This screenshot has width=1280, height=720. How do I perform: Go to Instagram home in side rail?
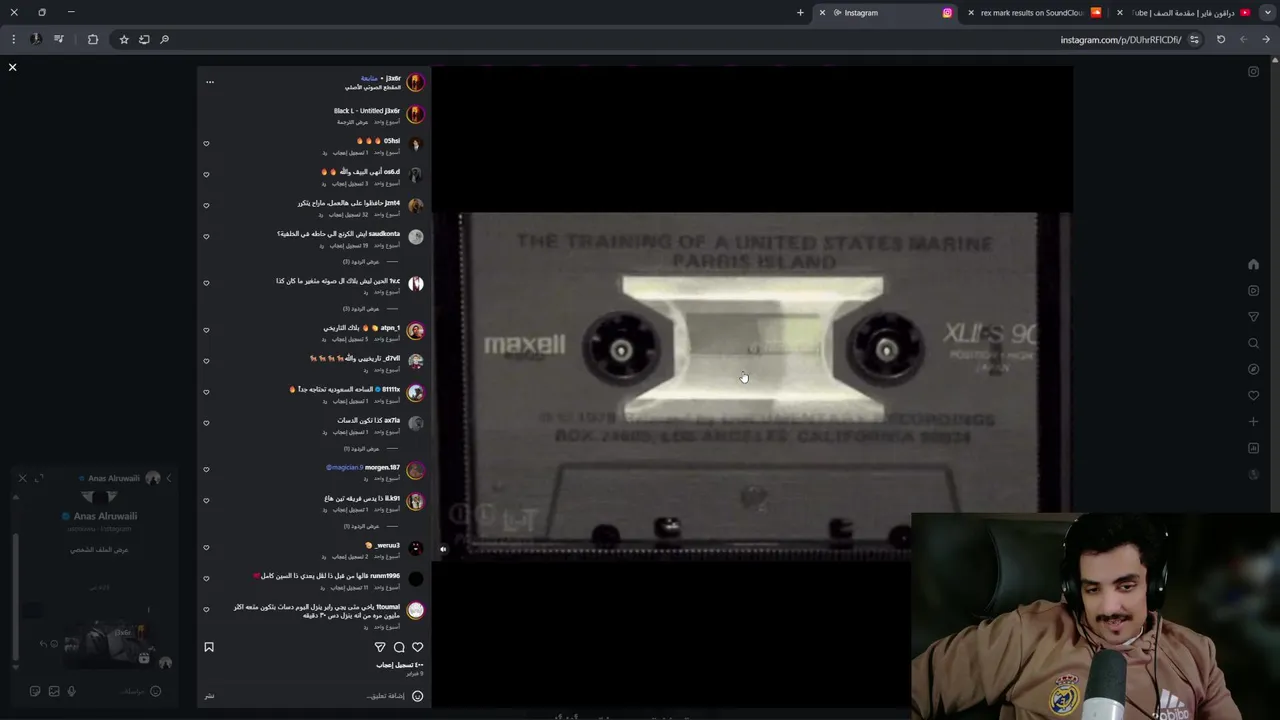tap(1253, 265)
